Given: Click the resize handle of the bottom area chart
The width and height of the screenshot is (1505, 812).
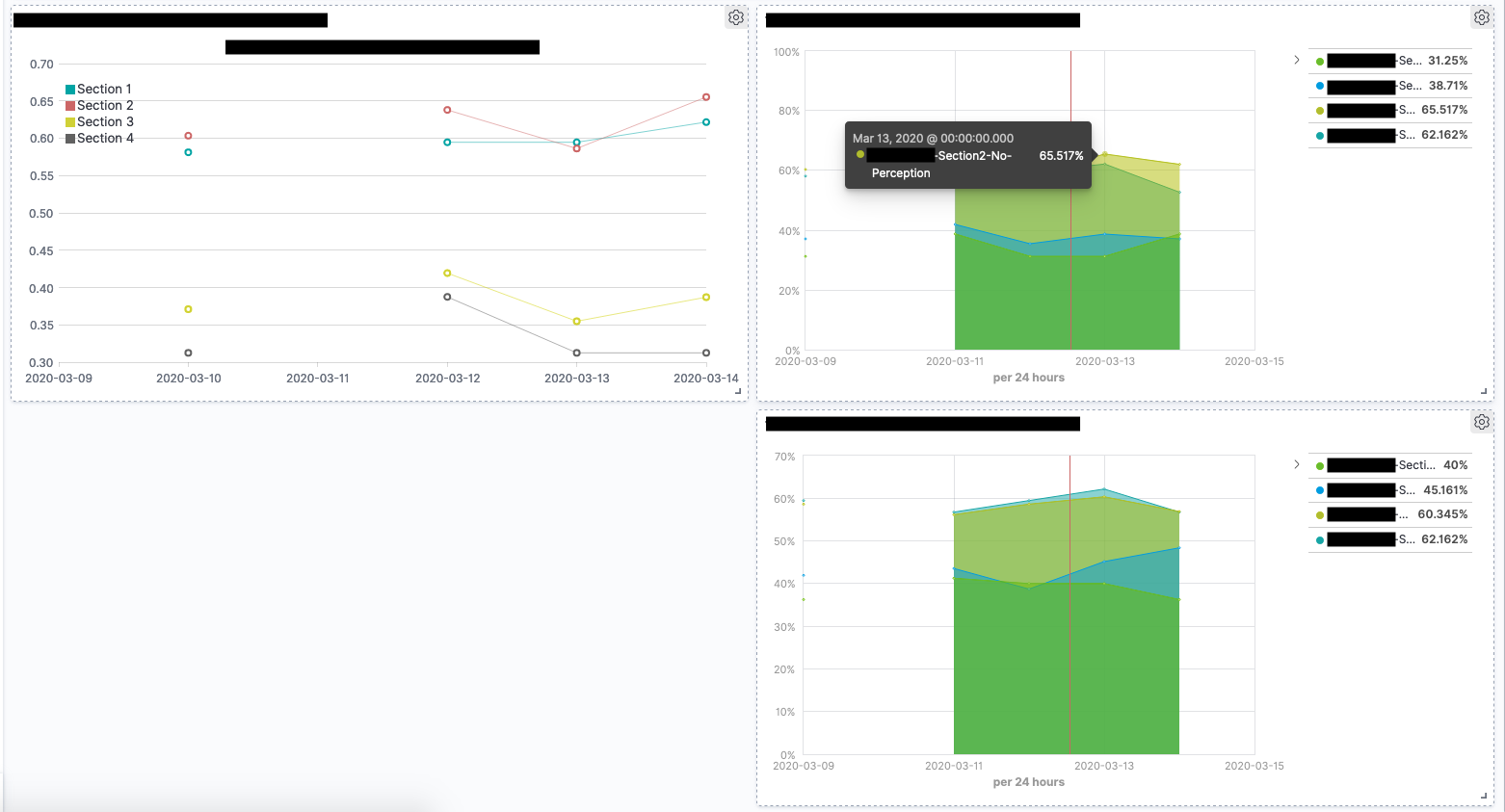Looking at the screenshot, I should 1483,794.
